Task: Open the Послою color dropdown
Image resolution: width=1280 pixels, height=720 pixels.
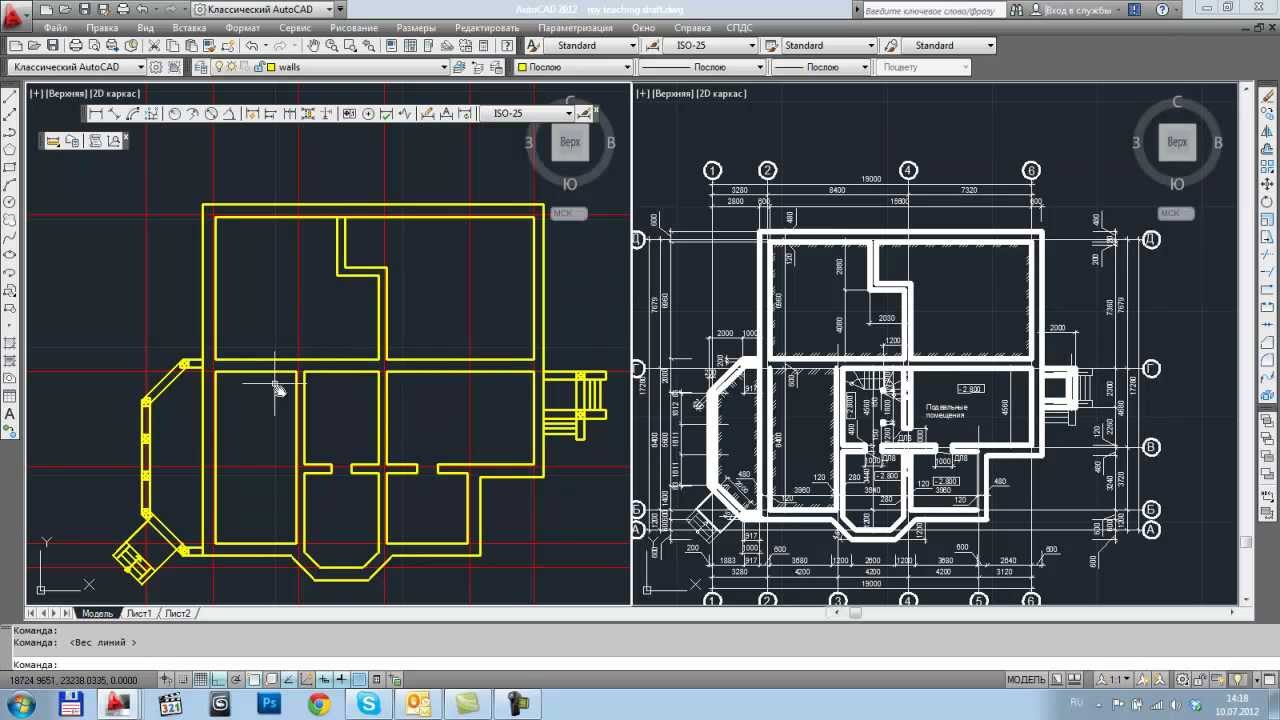Action: point(574,67)
